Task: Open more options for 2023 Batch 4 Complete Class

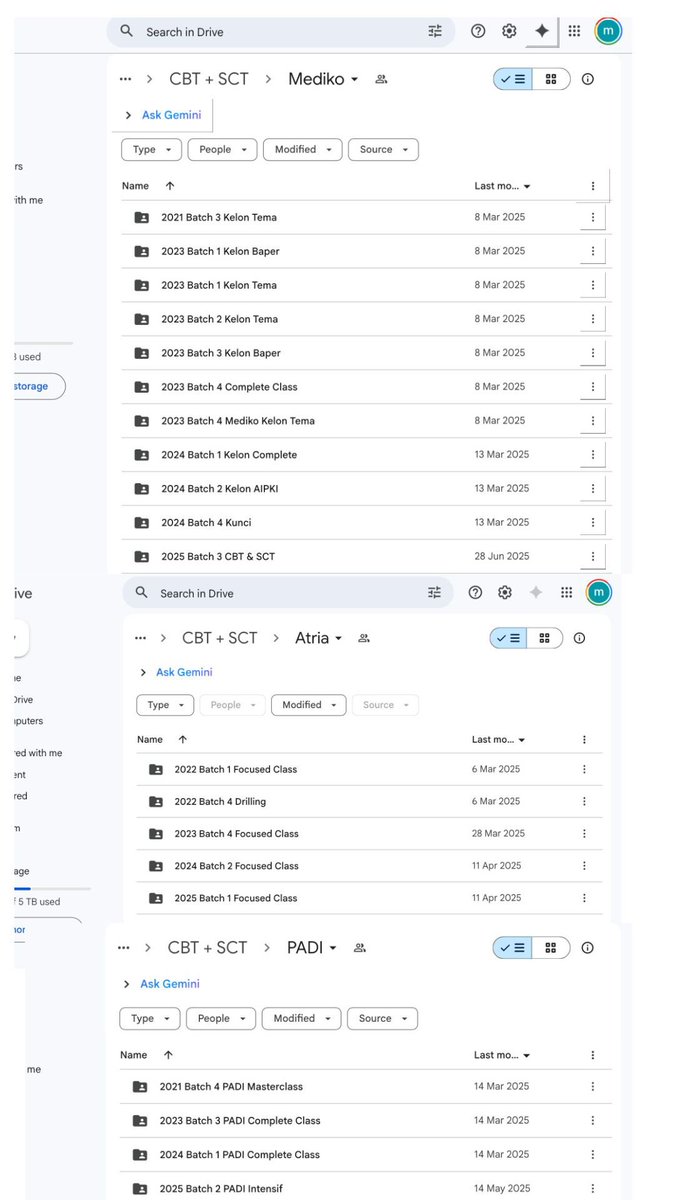Action: click(593, 387)
